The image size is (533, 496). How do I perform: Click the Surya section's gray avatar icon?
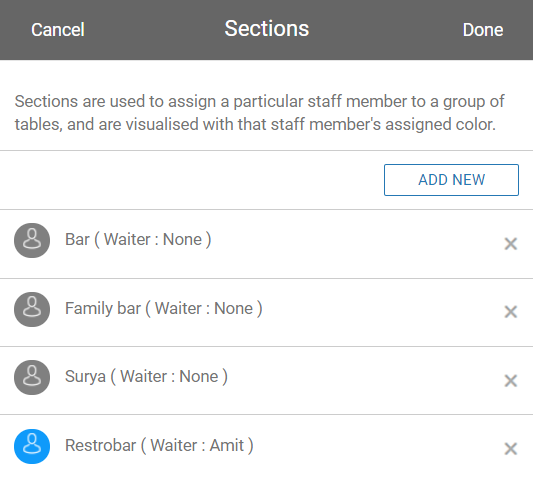point(32,377)
